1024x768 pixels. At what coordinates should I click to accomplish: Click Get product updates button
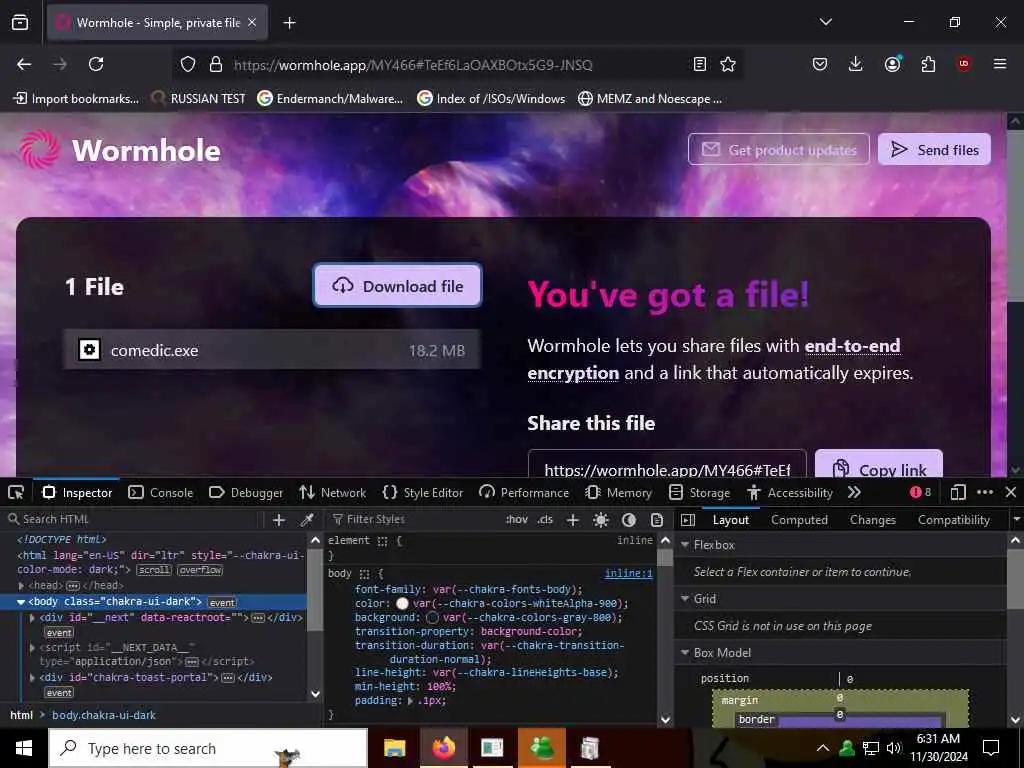point(778,150)
